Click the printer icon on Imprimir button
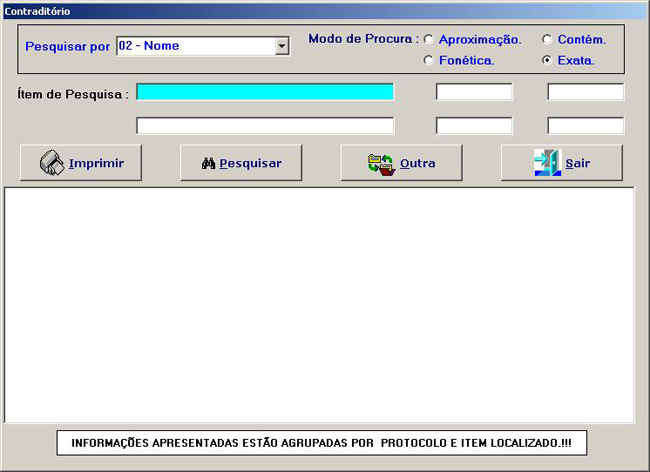Viewport: 650px width, 472px height. pos(52,162)
